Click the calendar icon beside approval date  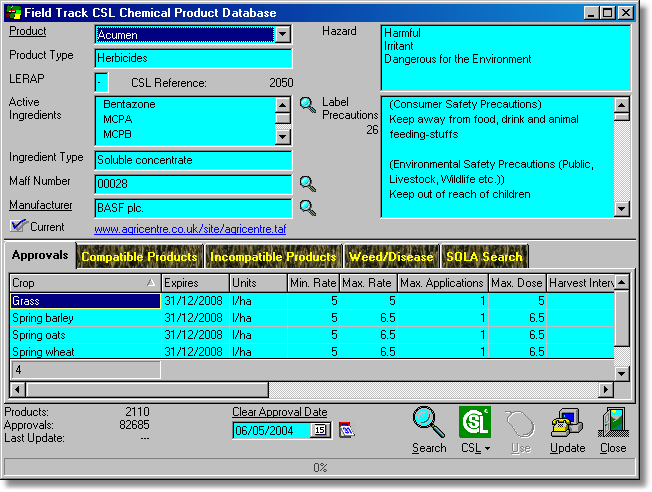346,430
